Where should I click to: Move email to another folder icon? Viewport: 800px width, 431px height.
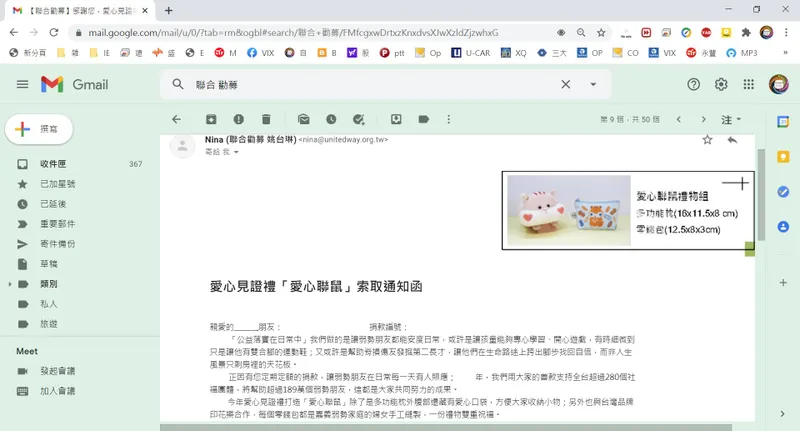(x=396, y=119)
